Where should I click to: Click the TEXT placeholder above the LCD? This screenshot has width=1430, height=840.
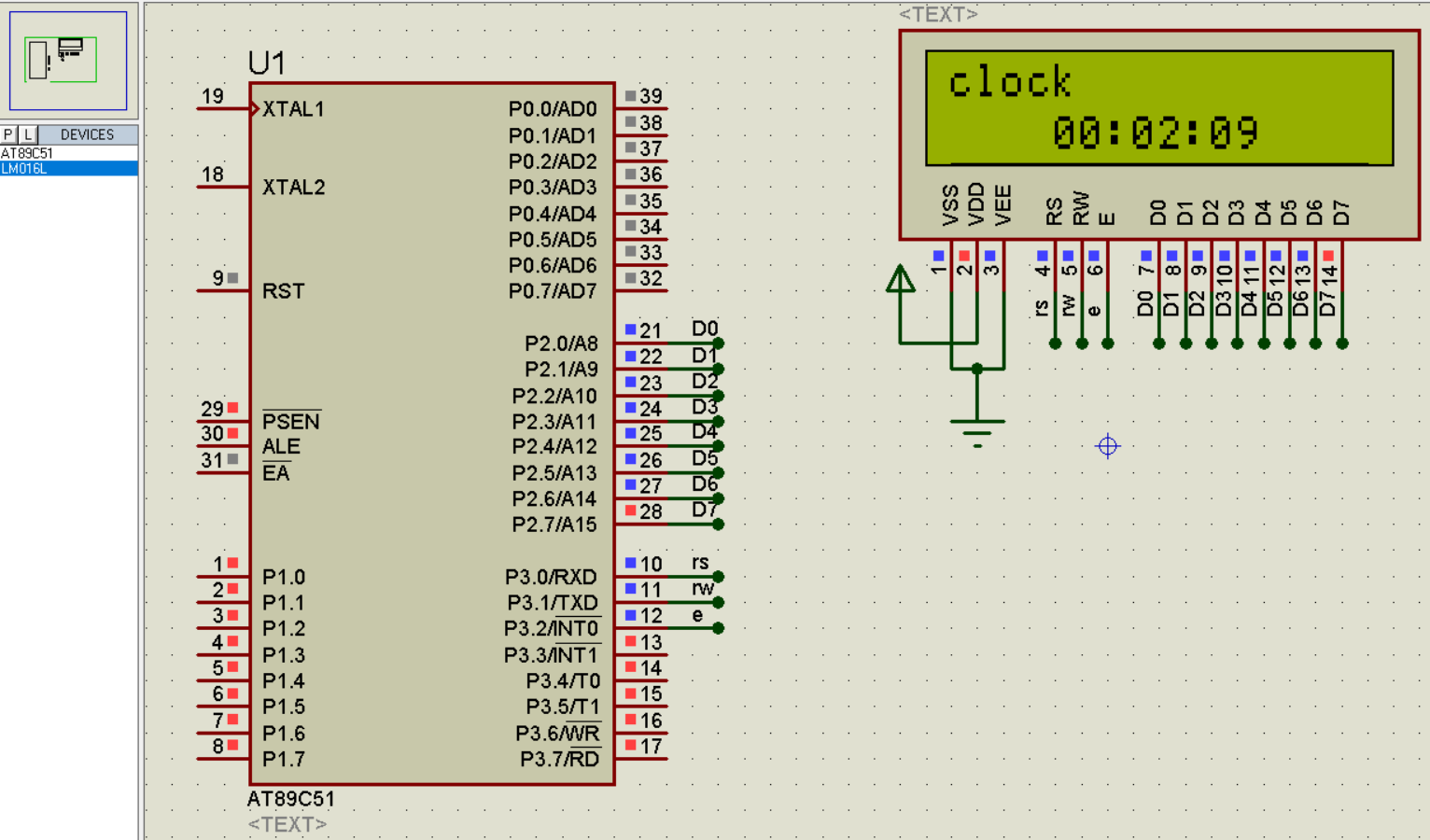(938, 14)
